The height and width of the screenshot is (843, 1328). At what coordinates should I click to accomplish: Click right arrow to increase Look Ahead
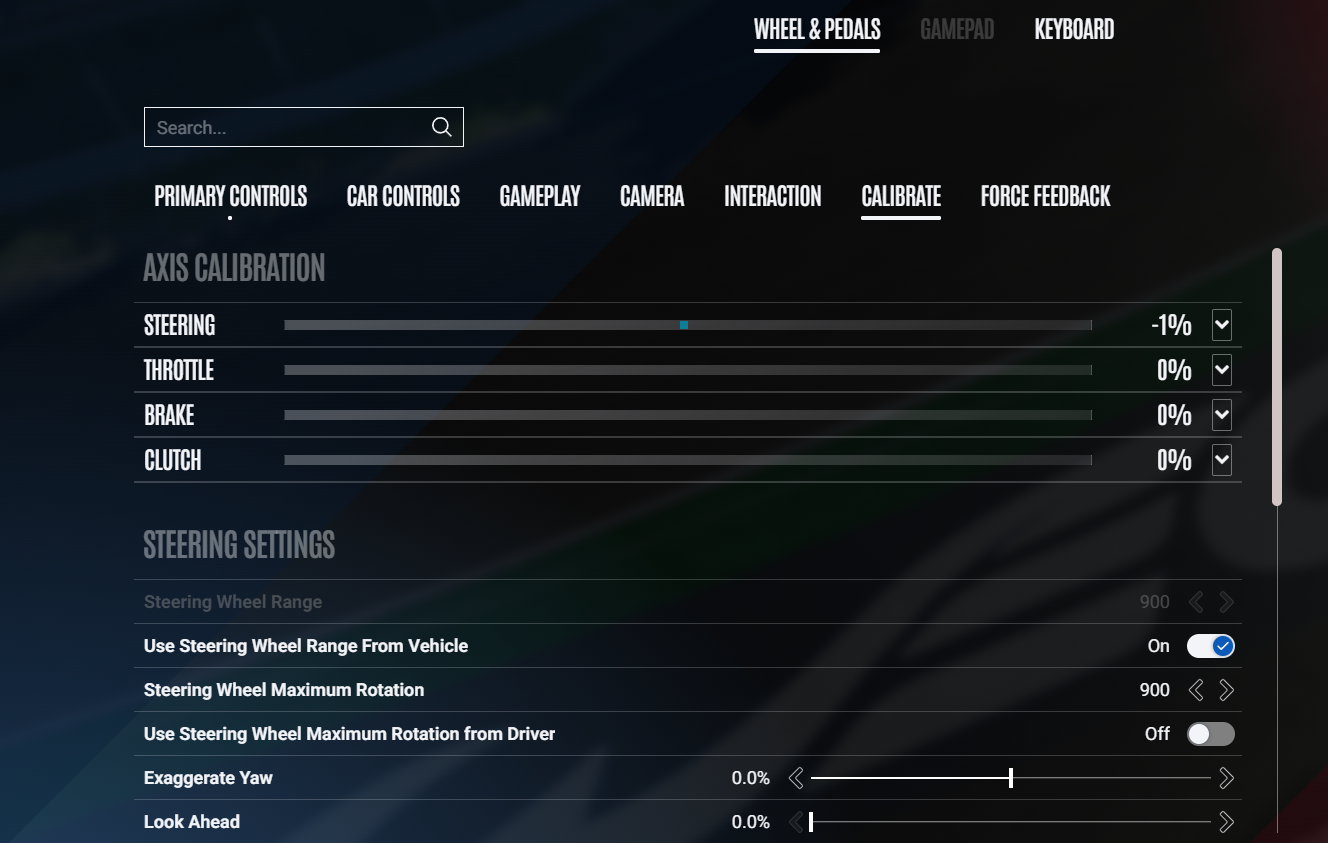[1226, 822]
